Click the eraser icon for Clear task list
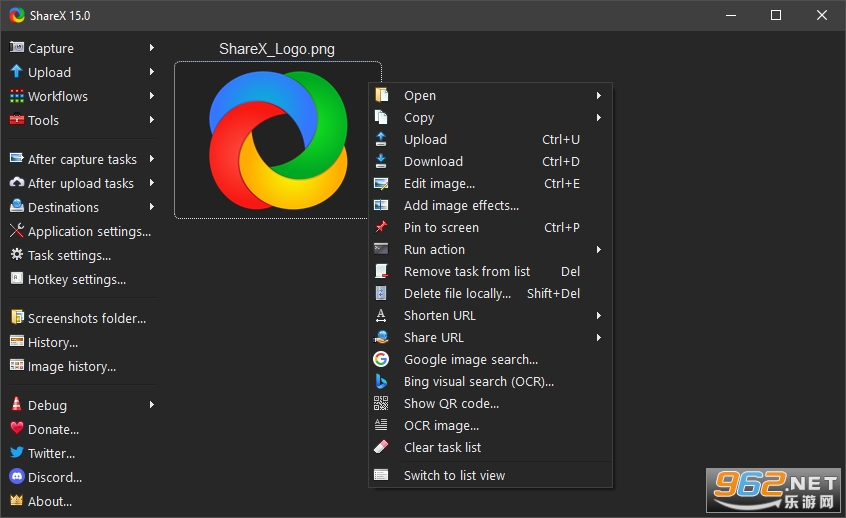The height and width of the screenshot is (518, 846). pos(381,447)
